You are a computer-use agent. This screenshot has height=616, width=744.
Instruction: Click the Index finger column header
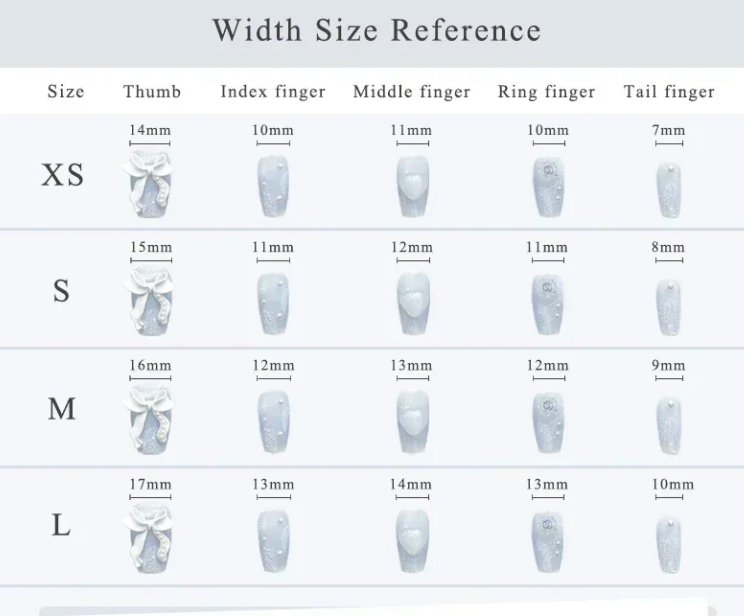[273, 92]
